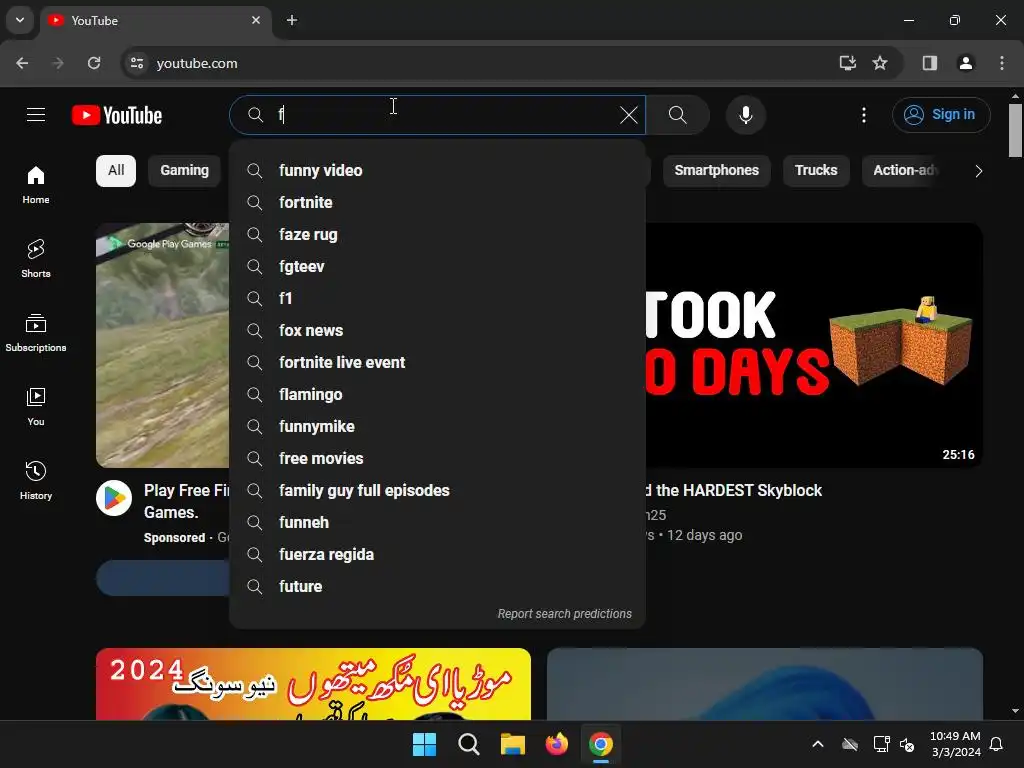Open Subscriptions in the sidebar
The height and width of the screenshot is (768, 1024).
tap(36, 332)
